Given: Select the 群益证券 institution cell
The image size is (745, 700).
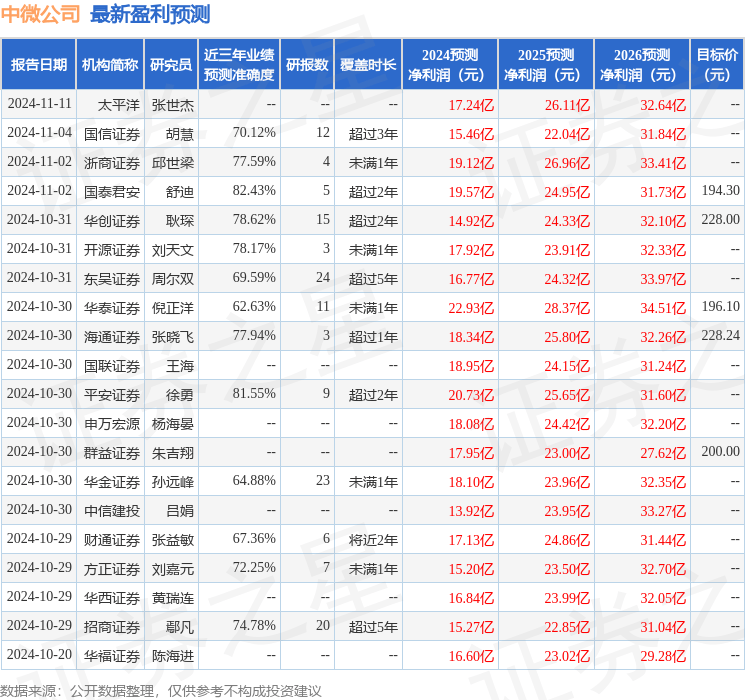Looking at the screenshot, I should click(112, 453).
